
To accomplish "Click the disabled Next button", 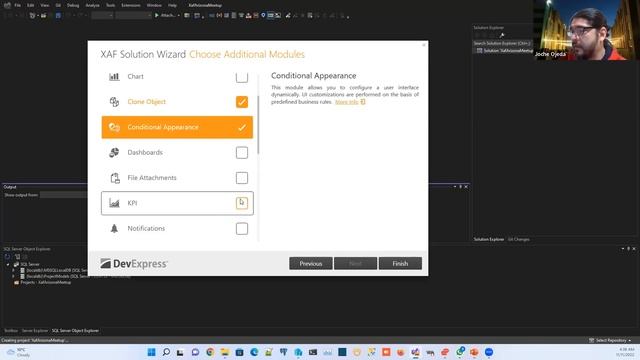I will (355, 263).
